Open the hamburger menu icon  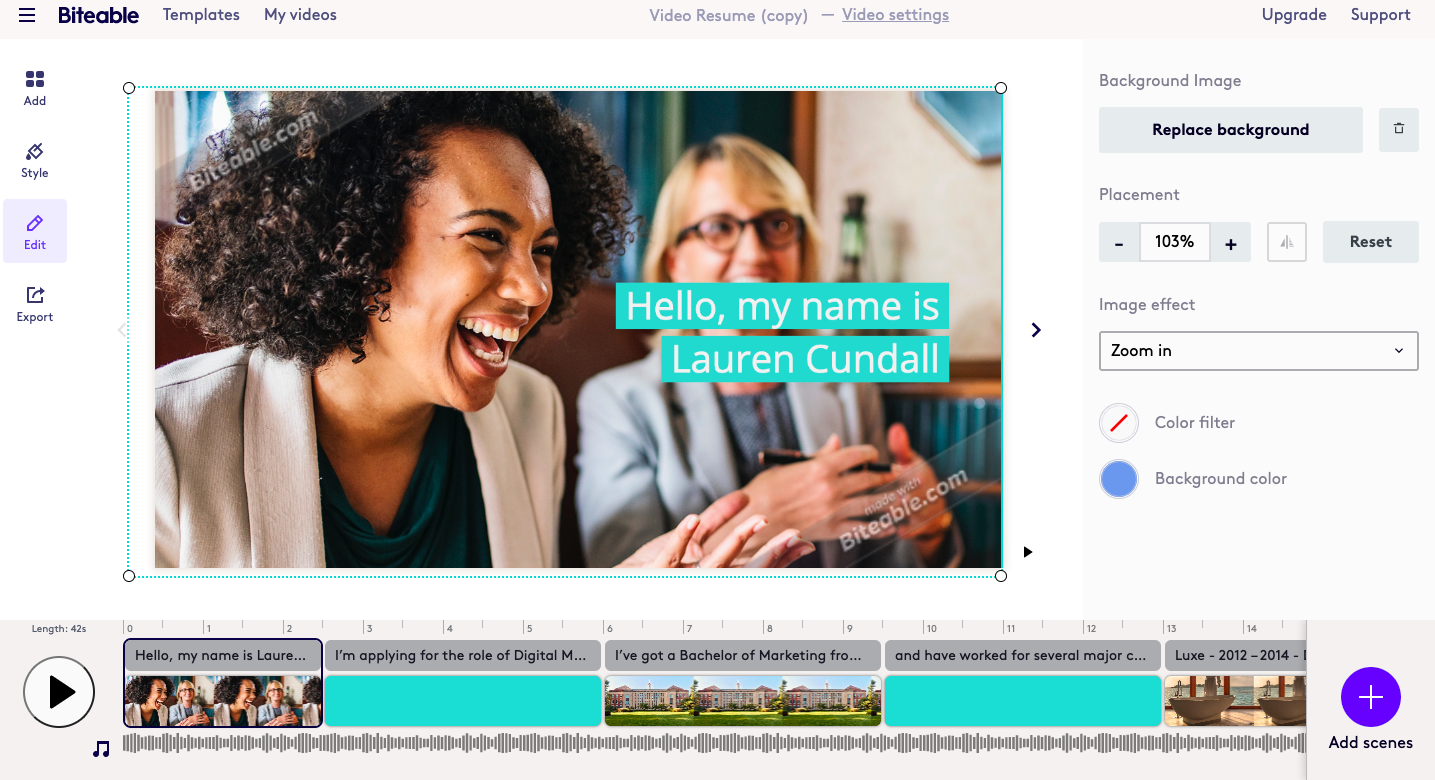[27, 15]
